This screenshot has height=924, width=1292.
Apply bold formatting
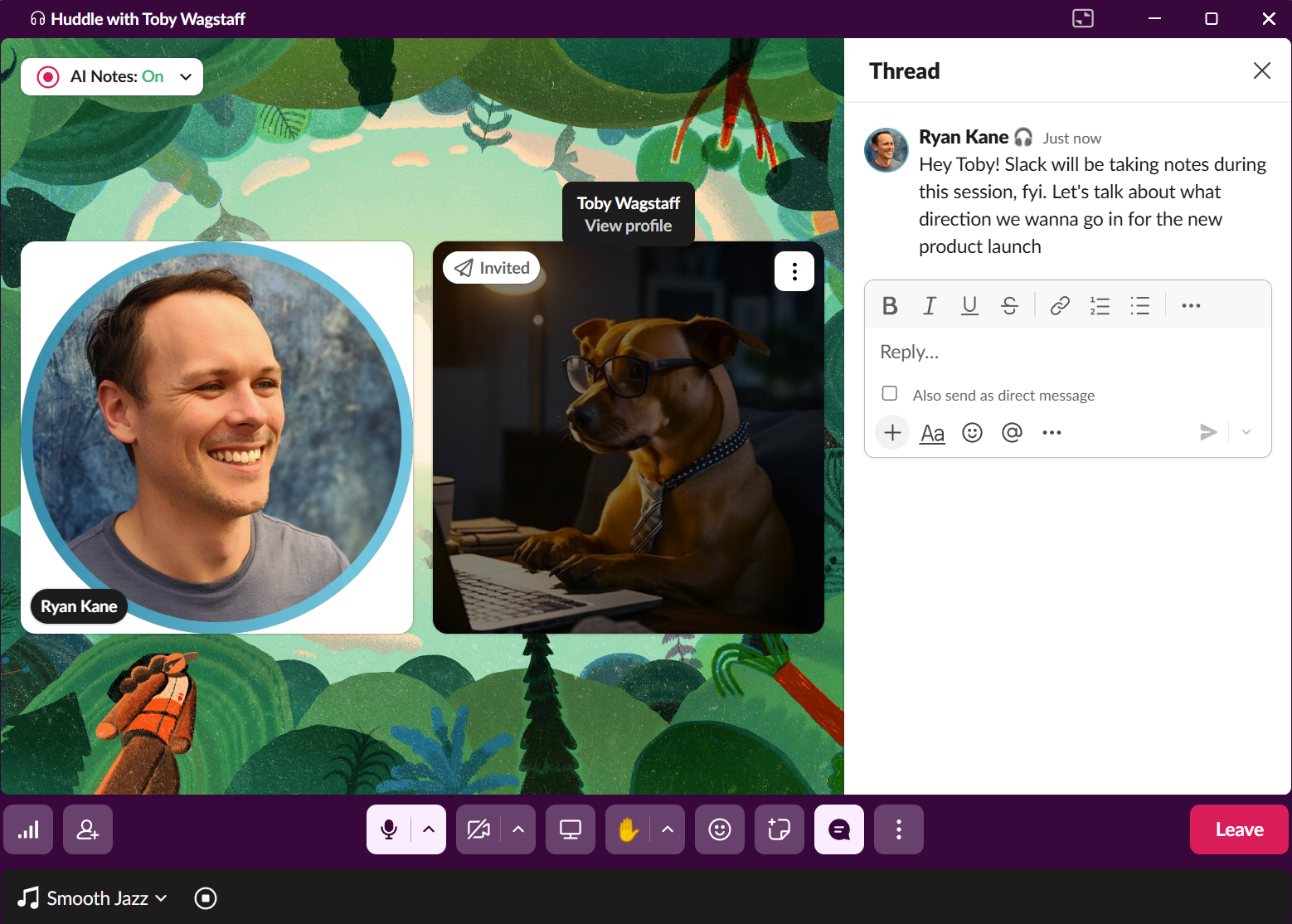tap(890, 306)
